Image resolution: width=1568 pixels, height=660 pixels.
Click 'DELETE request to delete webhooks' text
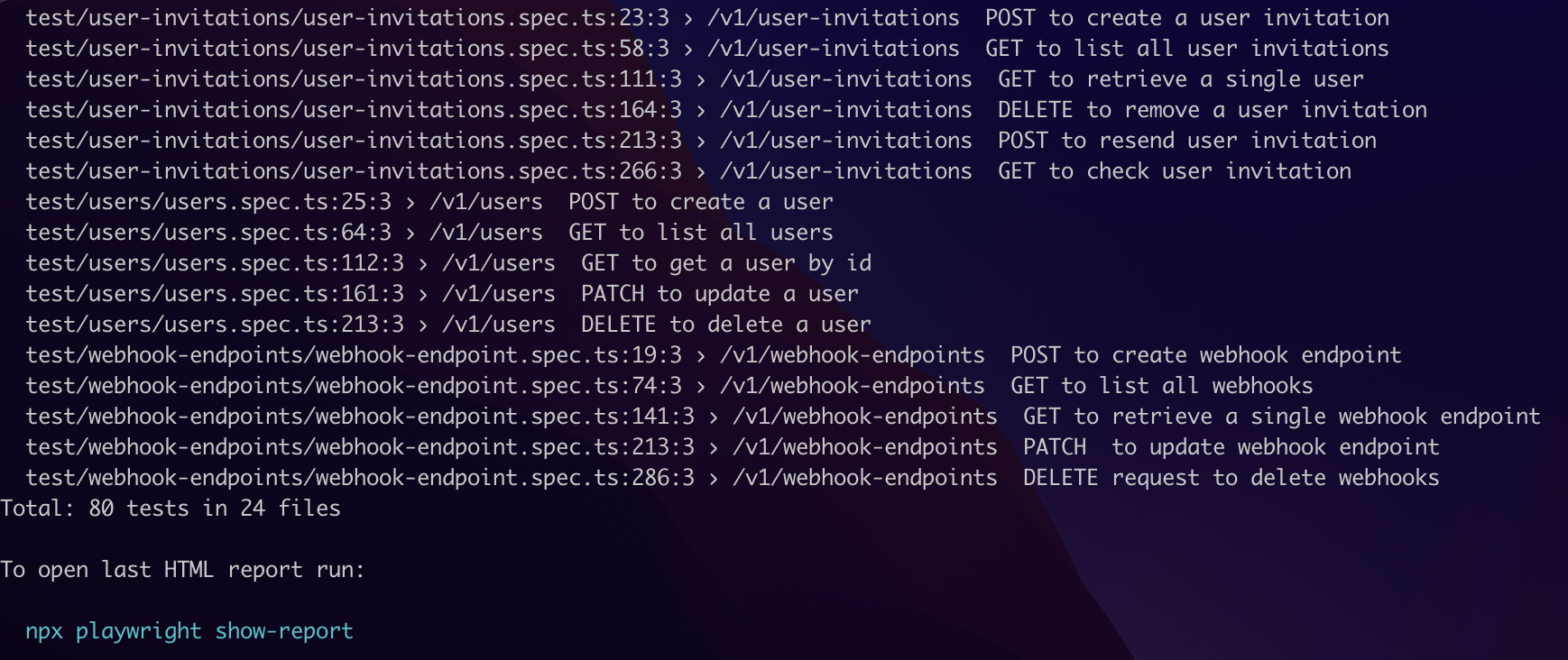[1231, 478]
